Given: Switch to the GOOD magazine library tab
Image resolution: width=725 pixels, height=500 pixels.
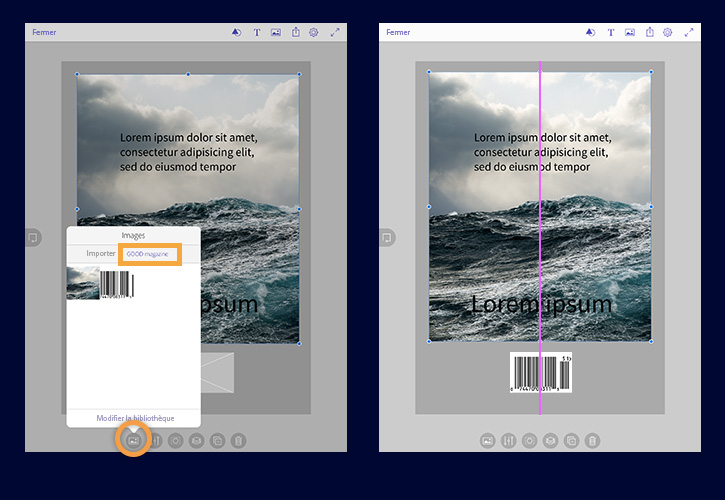Looking at the screenshot, I should click(x=147, y=254).
